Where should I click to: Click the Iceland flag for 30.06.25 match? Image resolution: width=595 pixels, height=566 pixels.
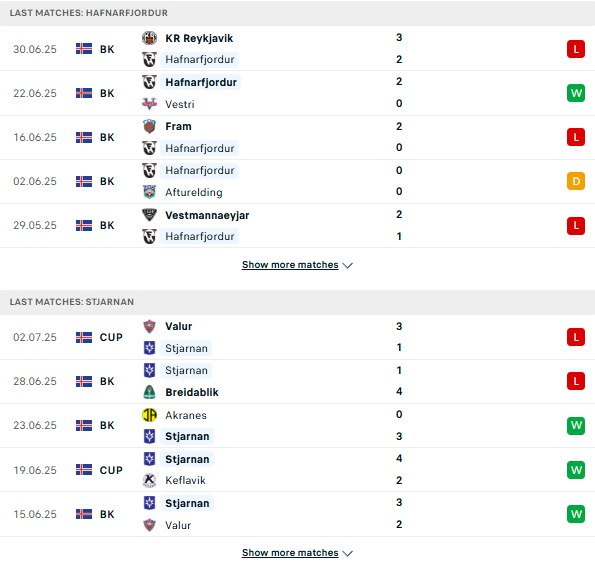(84, 49)
